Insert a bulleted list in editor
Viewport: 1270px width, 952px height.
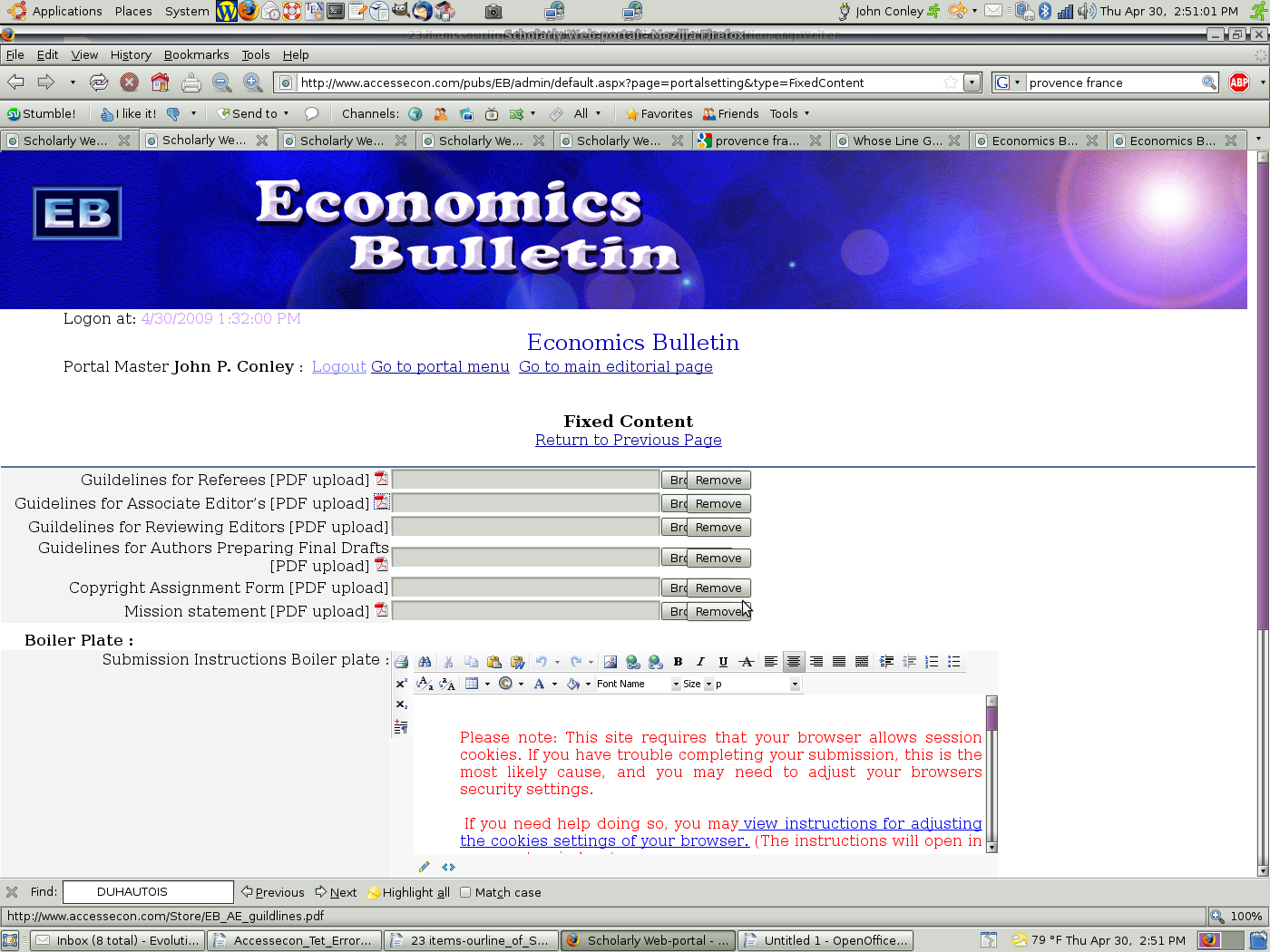(x=954, y=662)
